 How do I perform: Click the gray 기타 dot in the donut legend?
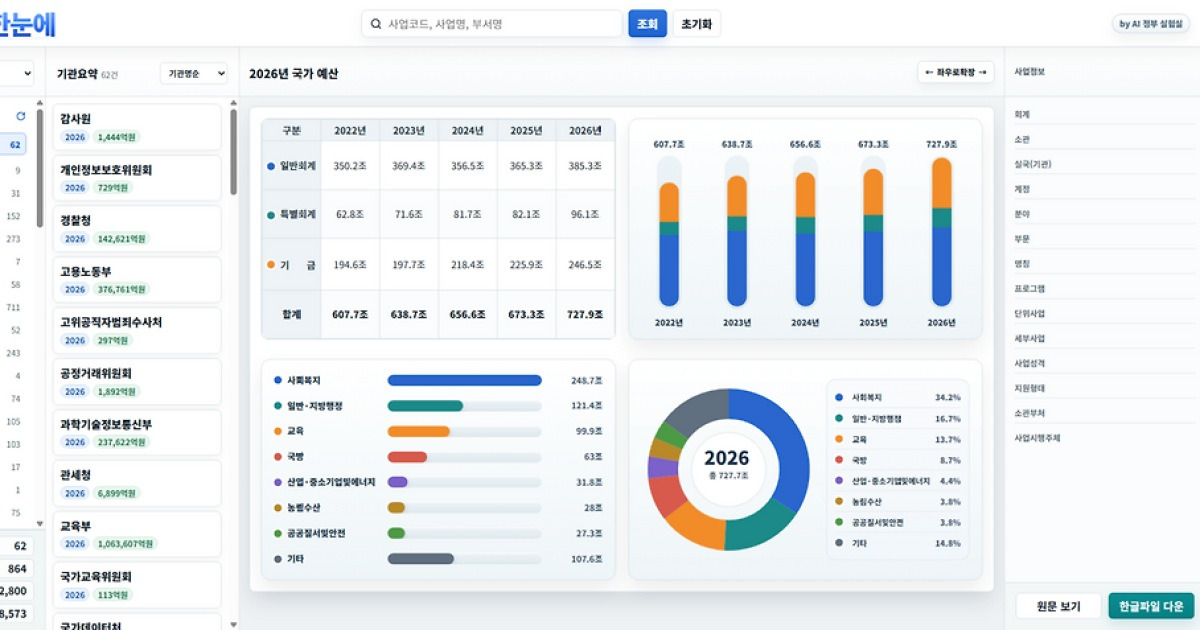838,543
